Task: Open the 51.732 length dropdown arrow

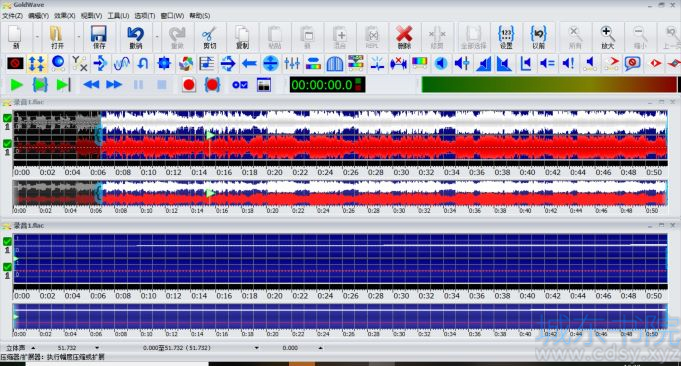Action: coord(96,348)
